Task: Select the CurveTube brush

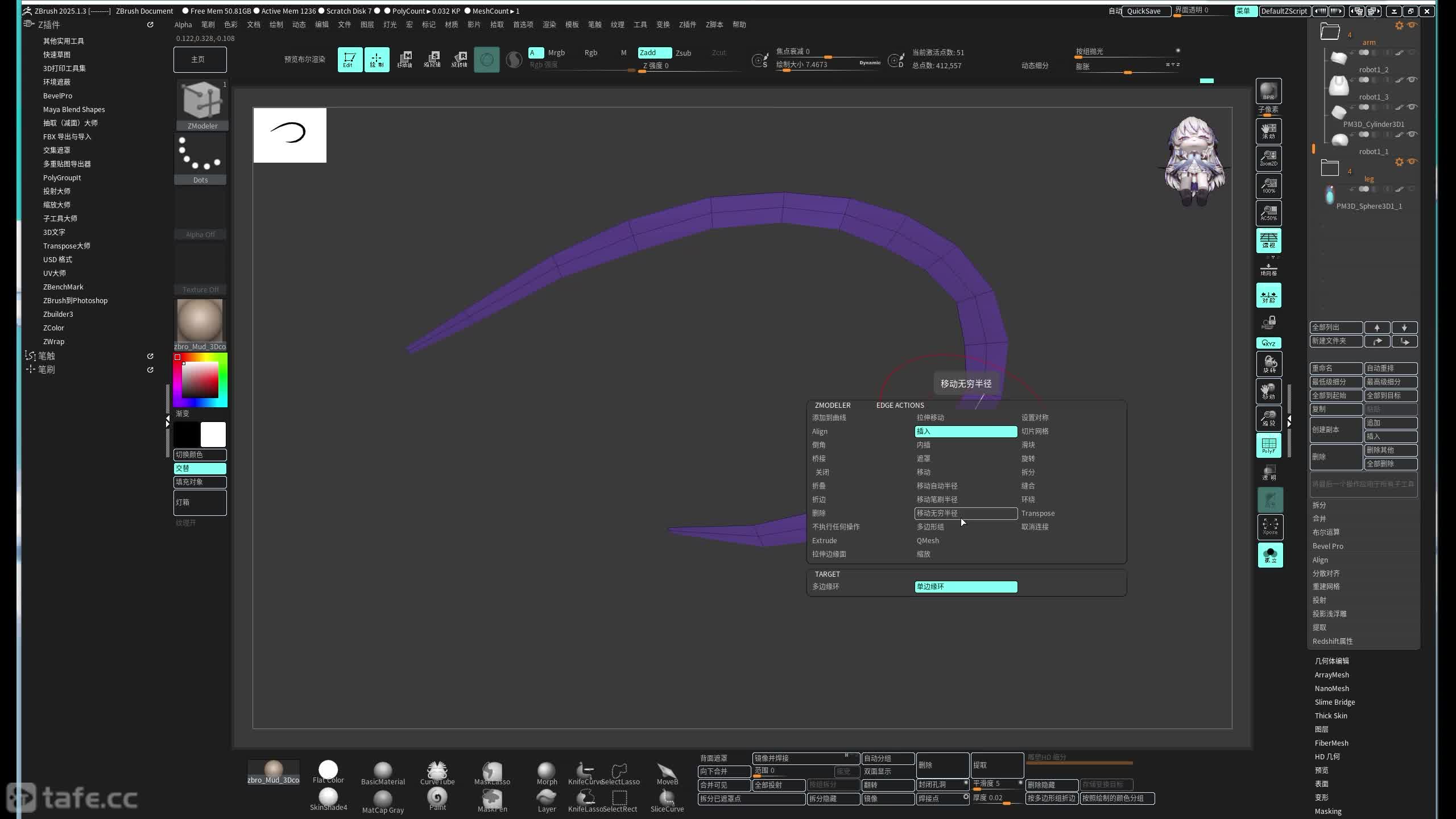Action: [x=437, y=773]
